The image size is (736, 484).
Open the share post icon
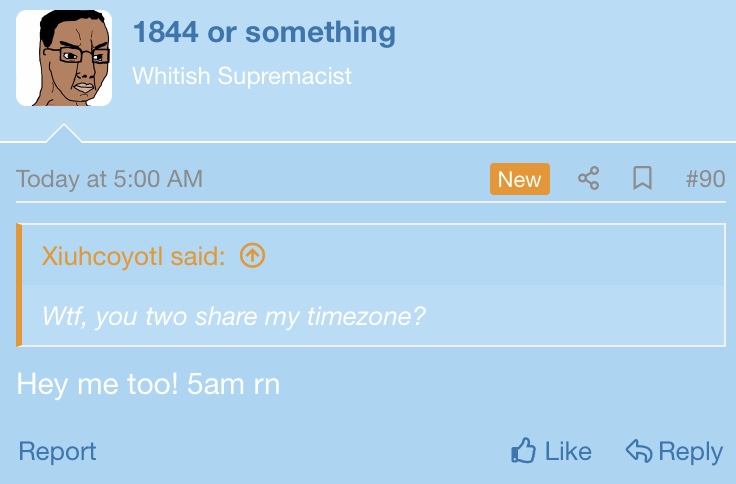[589, 178]
